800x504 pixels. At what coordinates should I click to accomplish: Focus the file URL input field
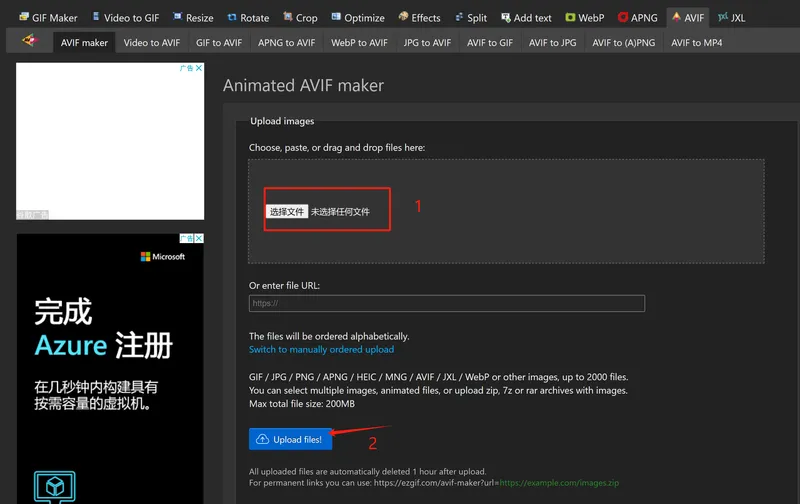446,304
